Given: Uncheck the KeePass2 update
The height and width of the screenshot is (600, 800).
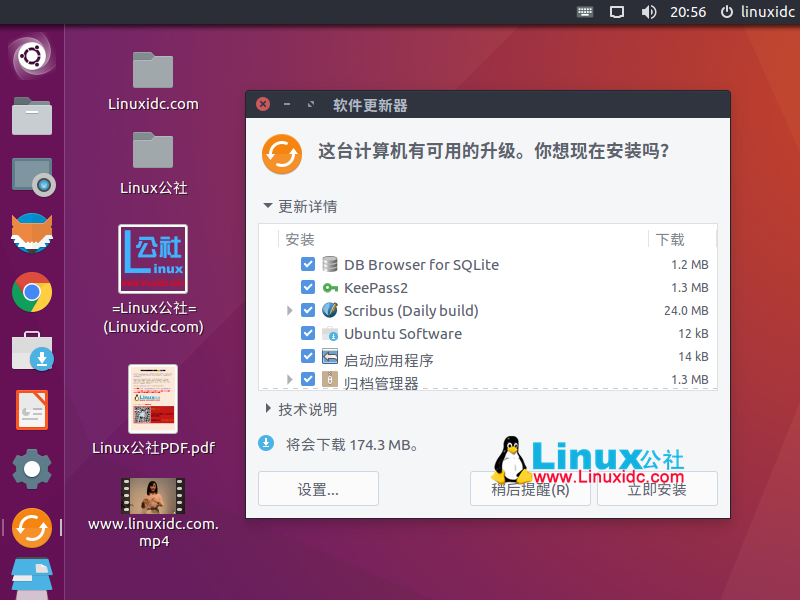Looking at the screenshot, I should tap(308, 287).
